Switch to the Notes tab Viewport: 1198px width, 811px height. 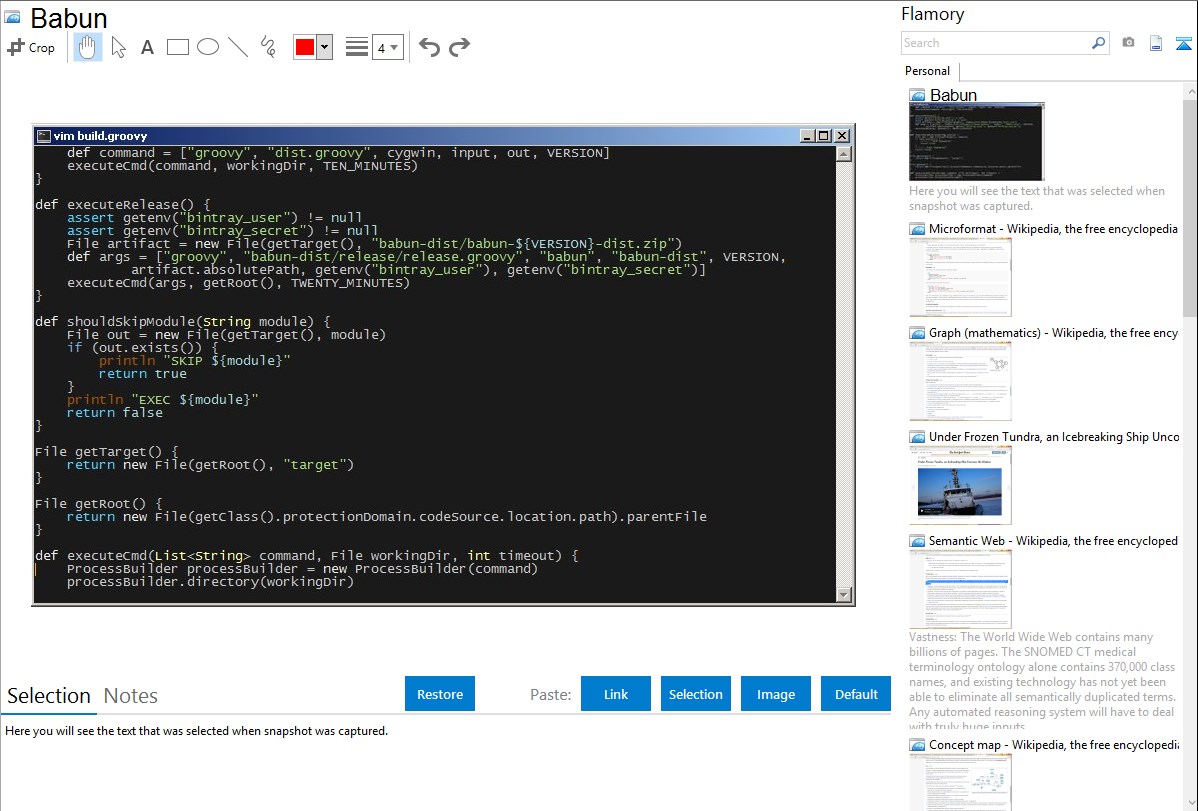tap(131, 696)
